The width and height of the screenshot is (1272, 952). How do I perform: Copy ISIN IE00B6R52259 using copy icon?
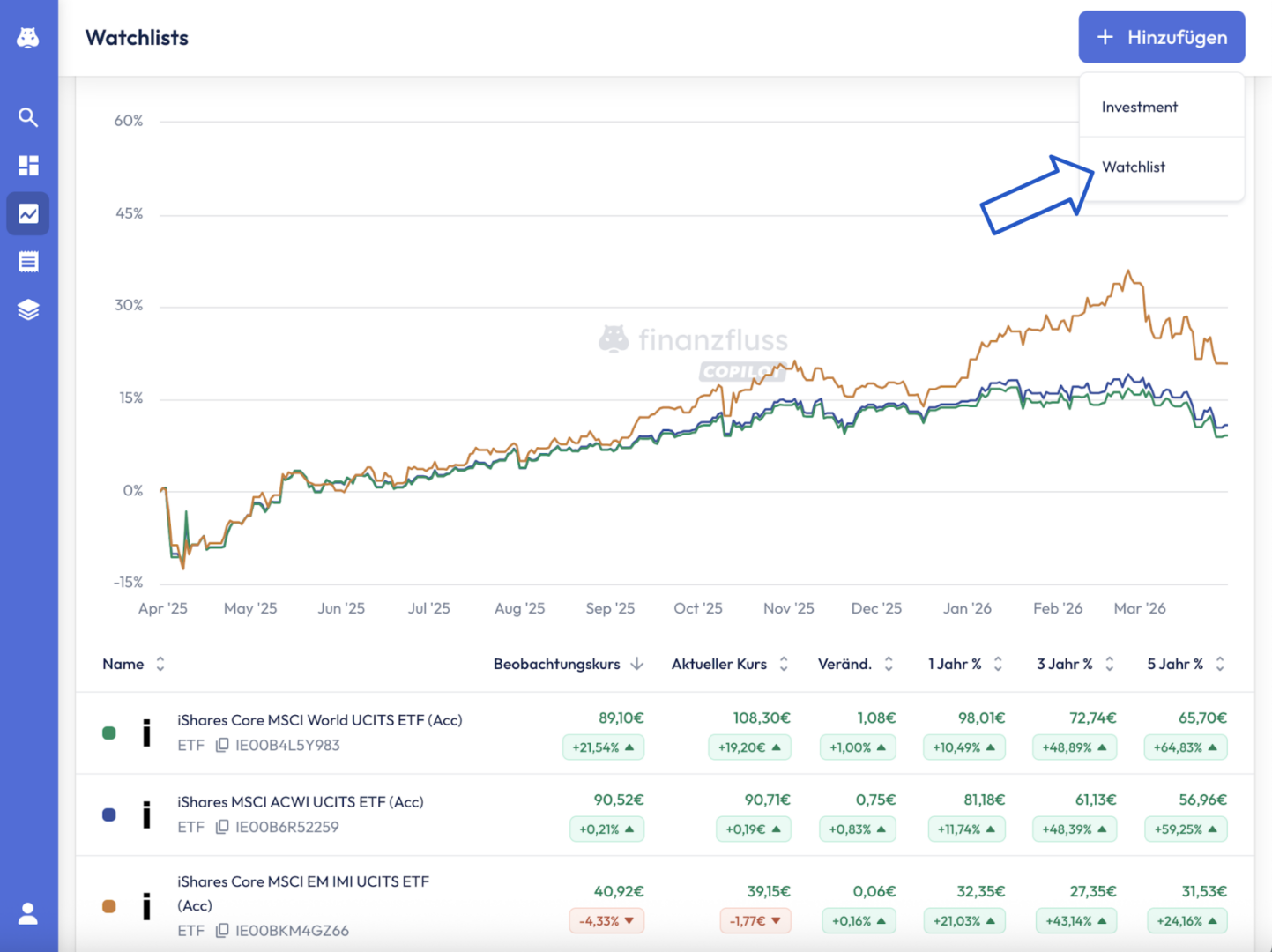click(x=222, y=827)
